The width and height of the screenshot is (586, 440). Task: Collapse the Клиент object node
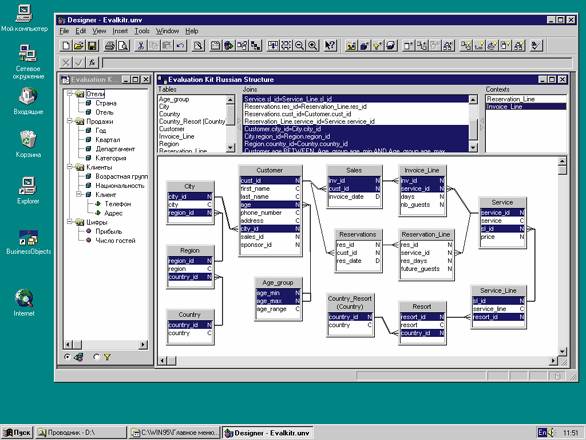[79, 194]
